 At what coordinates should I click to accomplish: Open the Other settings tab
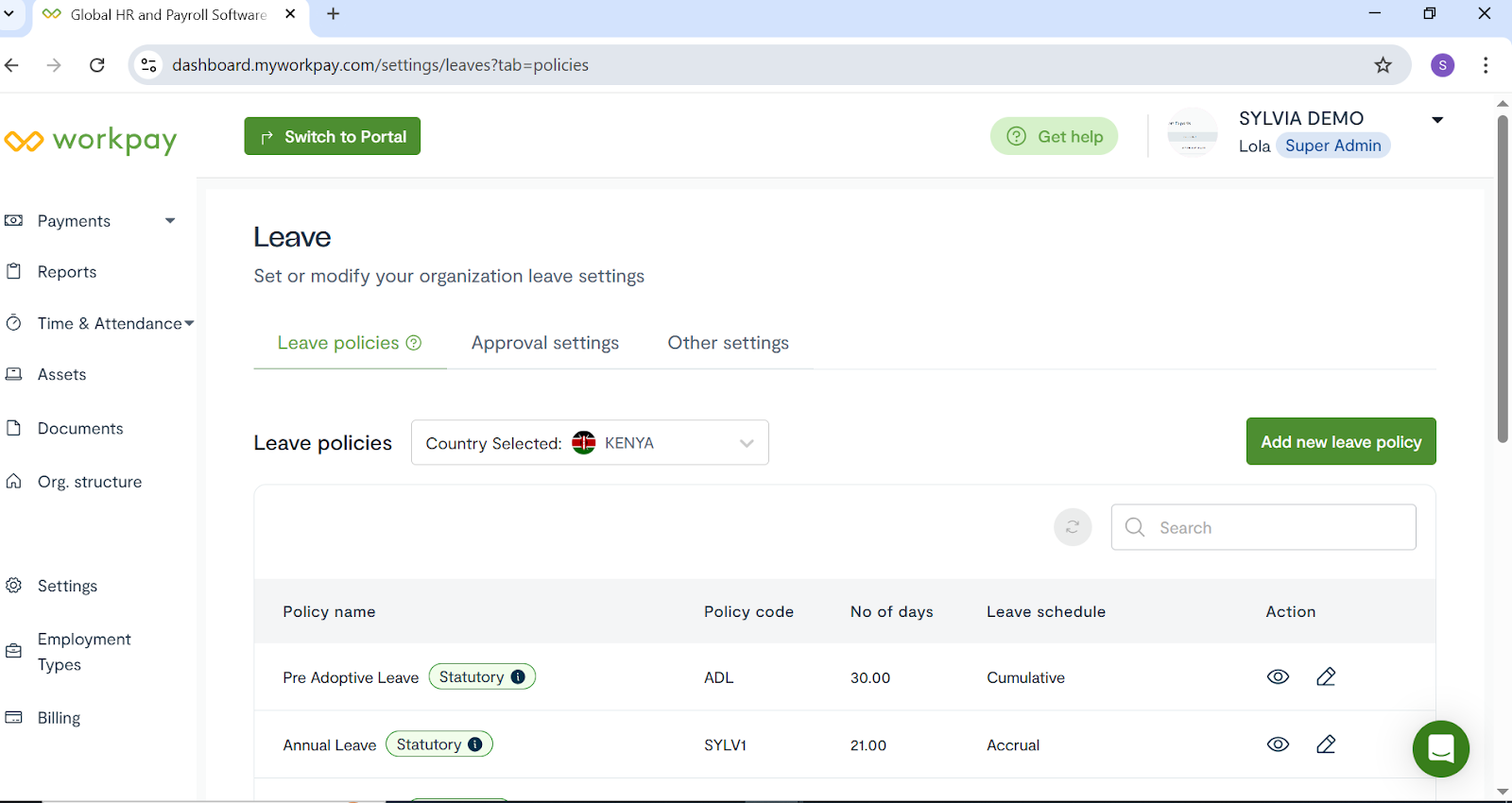tap(728, 343)
